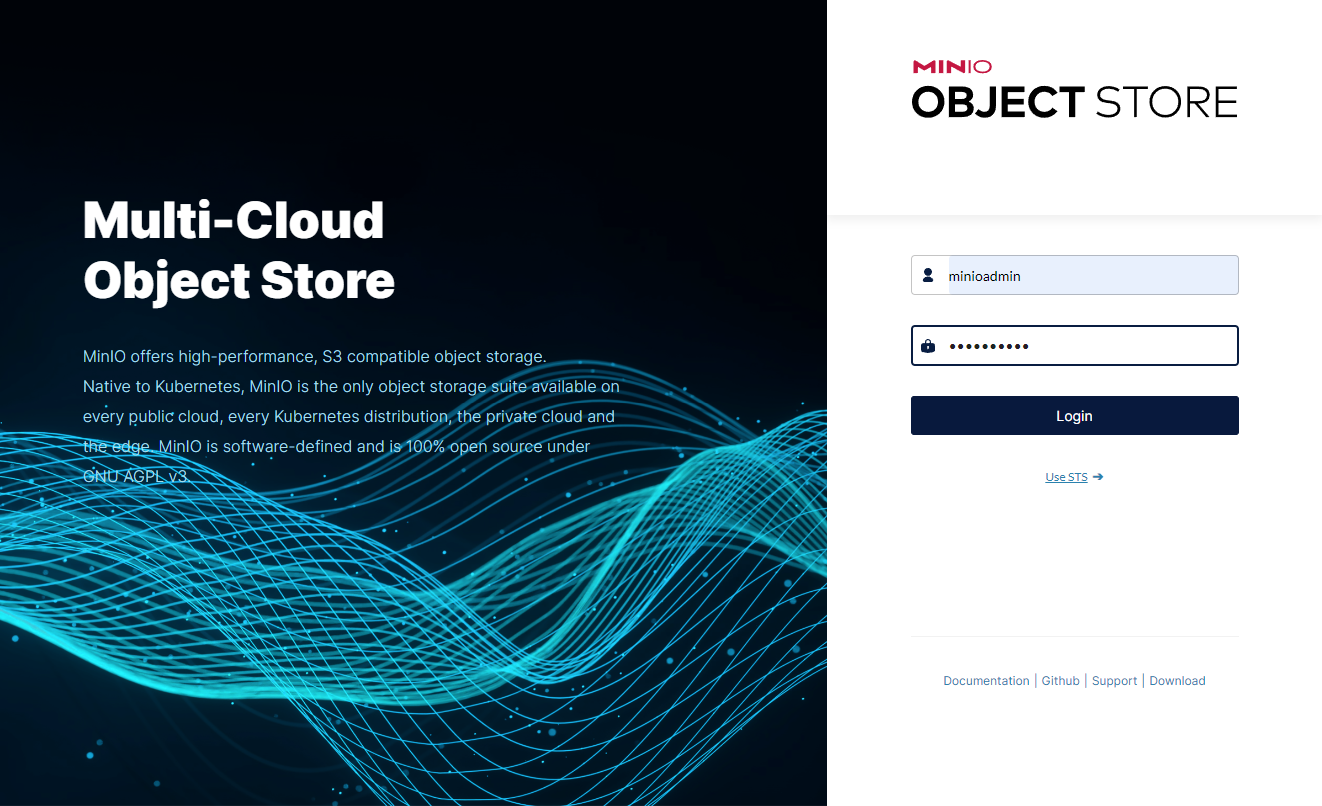The width and height of the screenshot is (1322, 806).
Task: Focus the username field containing minioadmin
Action: coord(1075,275)
